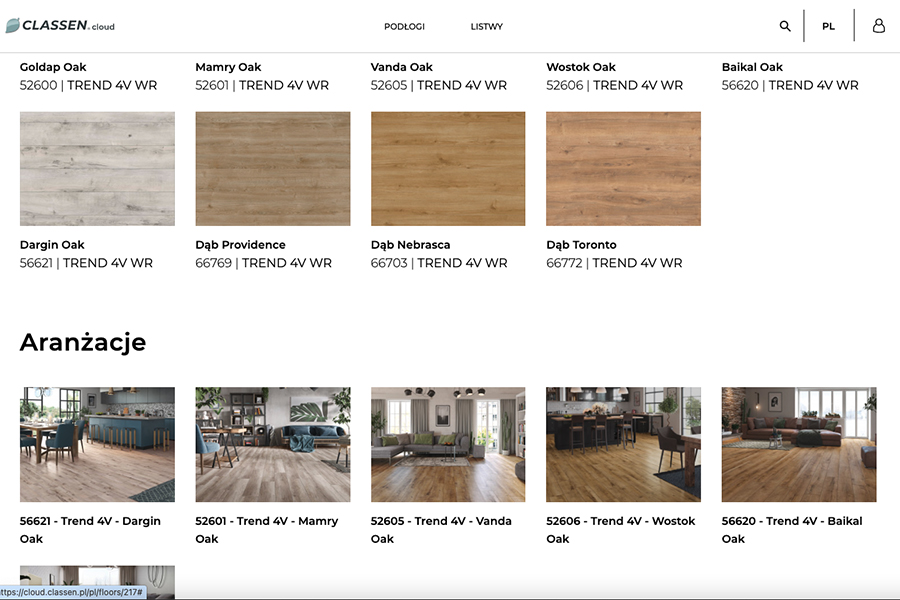View the Wostok Oak arrangement photo
Screen dimensions: 900x600
[x=623, y=444]
